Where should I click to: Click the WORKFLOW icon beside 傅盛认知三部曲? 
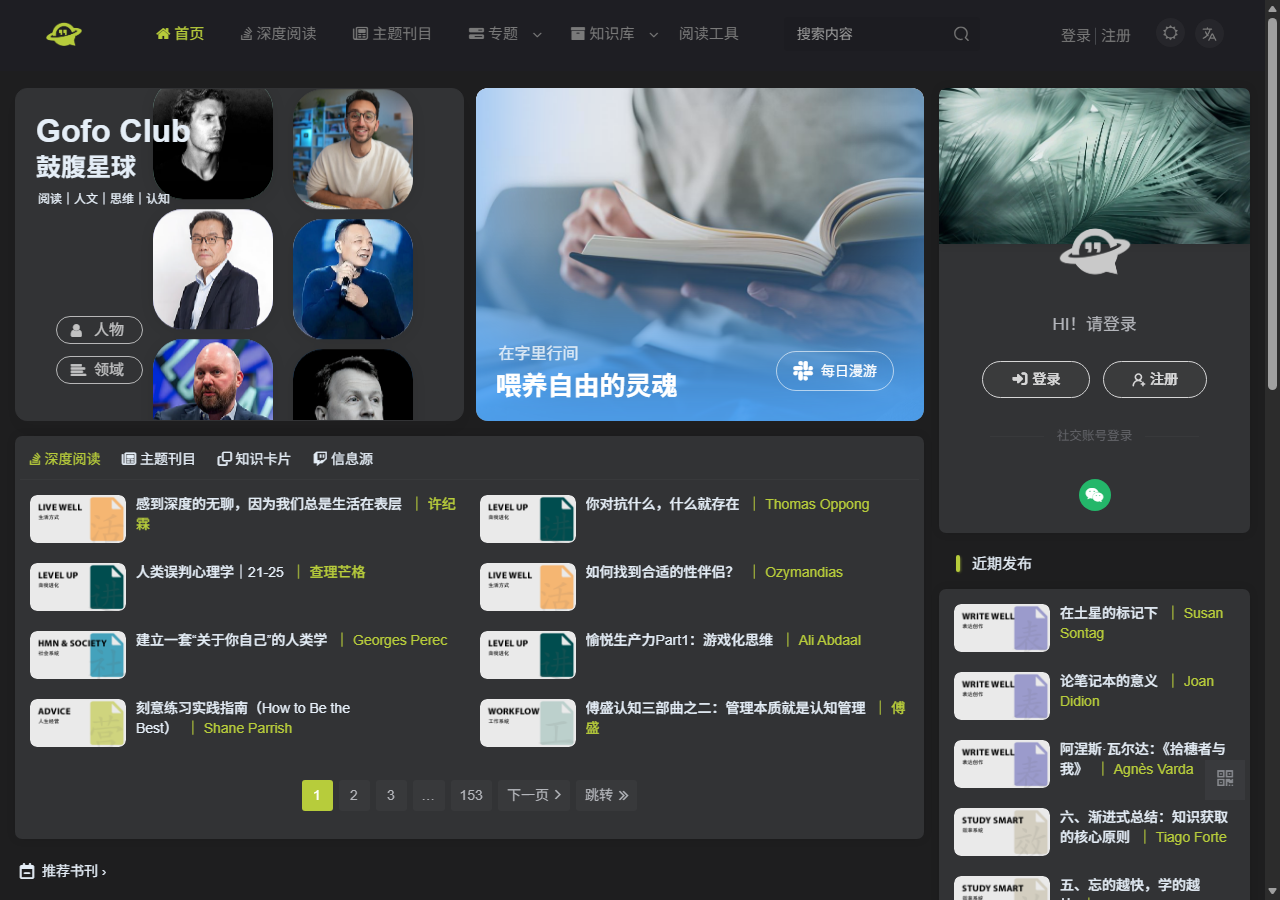coord(528,723)
